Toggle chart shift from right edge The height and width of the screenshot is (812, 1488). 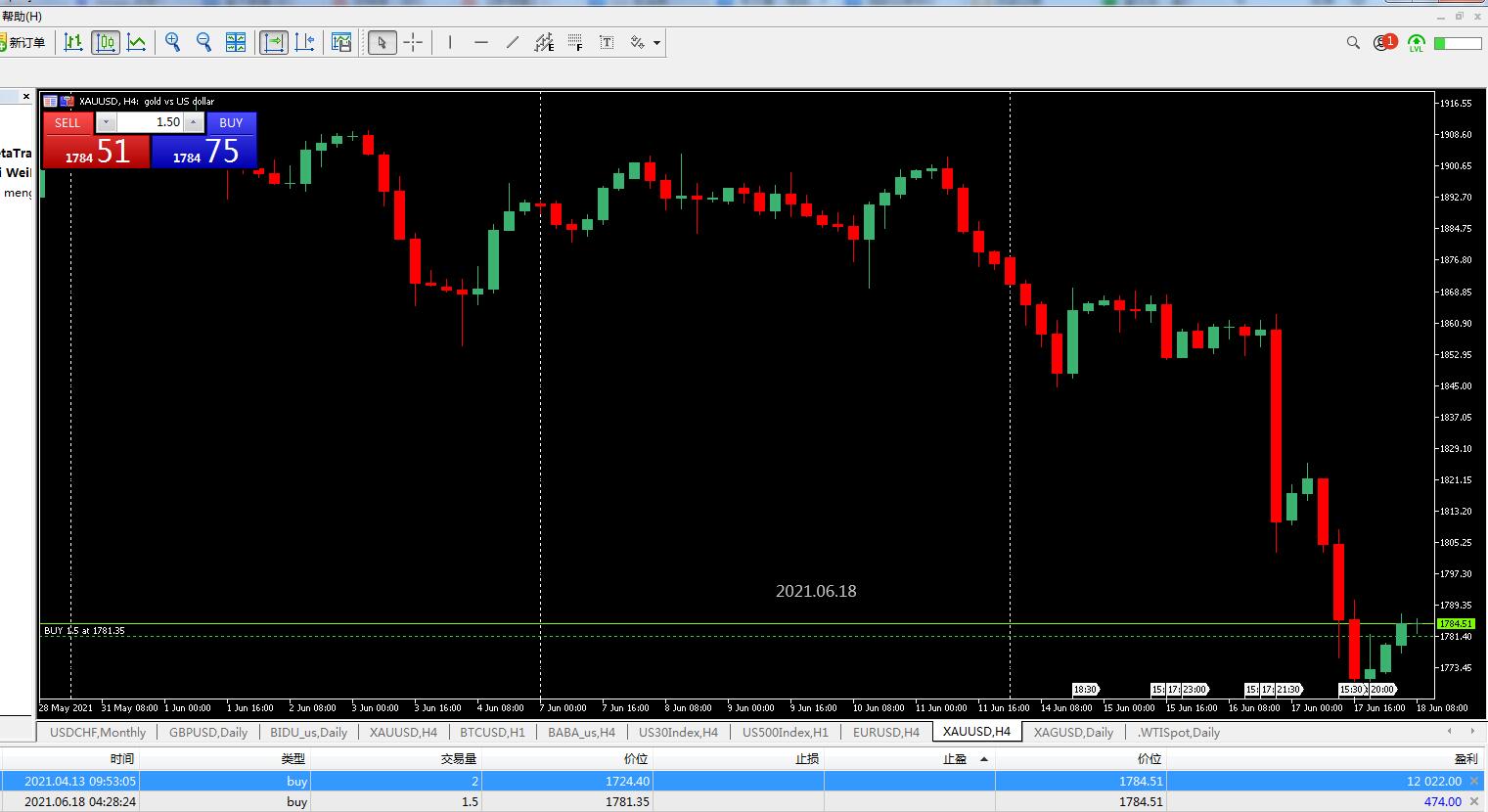coord(304,42)
